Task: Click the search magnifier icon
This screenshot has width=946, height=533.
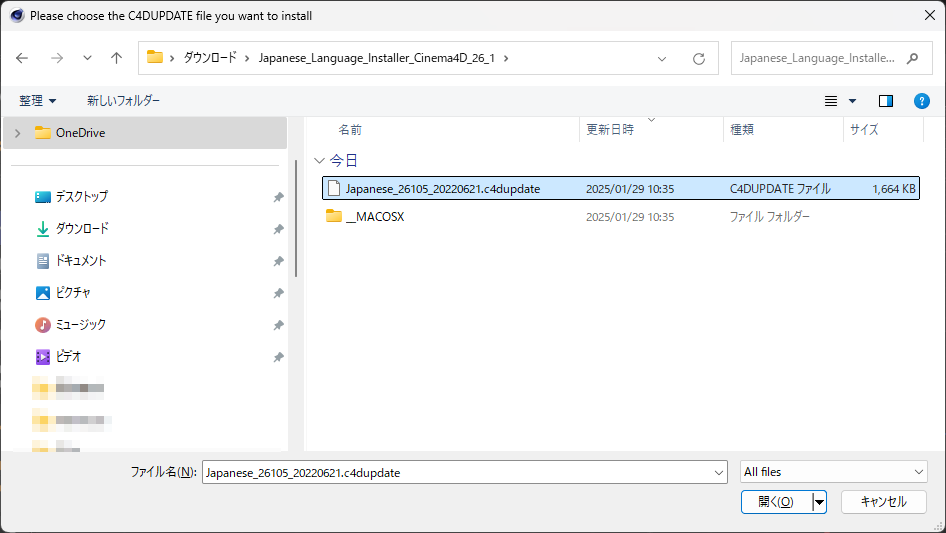Action: (x=913, y=58)
